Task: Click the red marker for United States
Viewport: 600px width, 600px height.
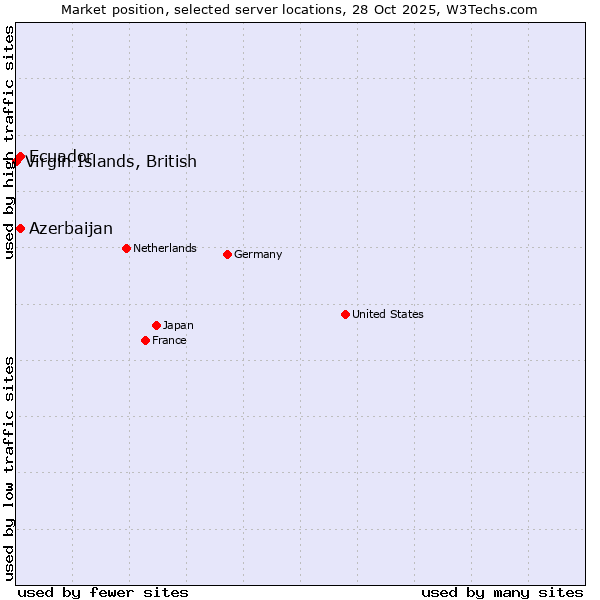Action: [345, 314]
